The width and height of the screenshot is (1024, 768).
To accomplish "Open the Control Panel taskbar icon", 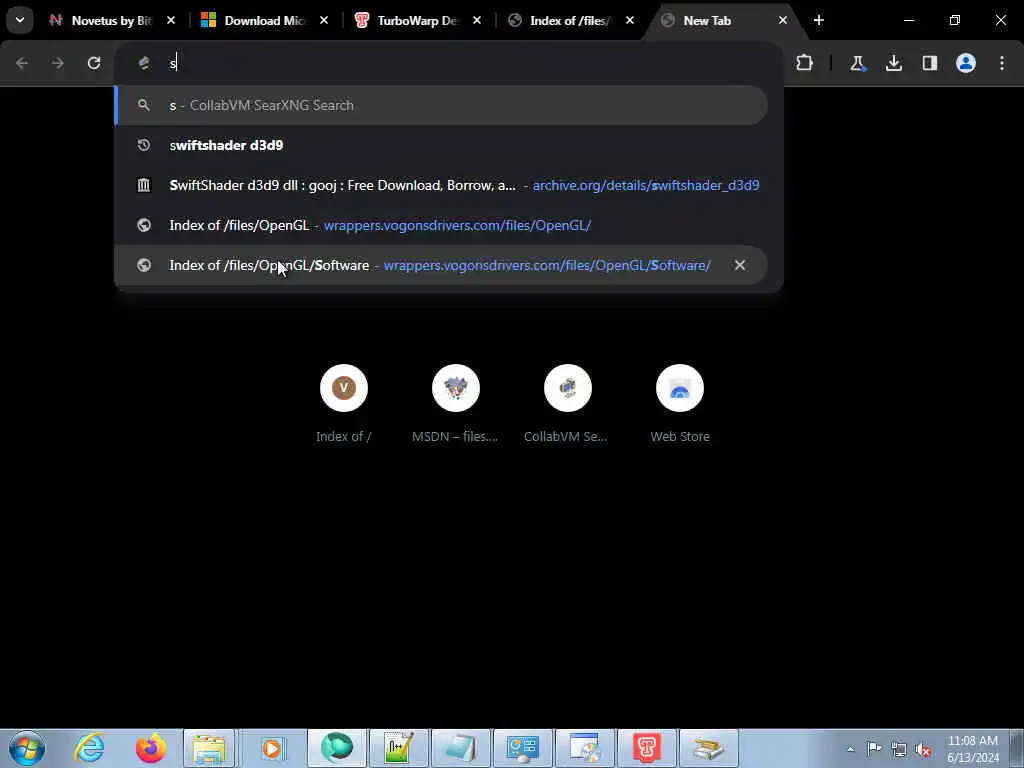I will 522,748.
